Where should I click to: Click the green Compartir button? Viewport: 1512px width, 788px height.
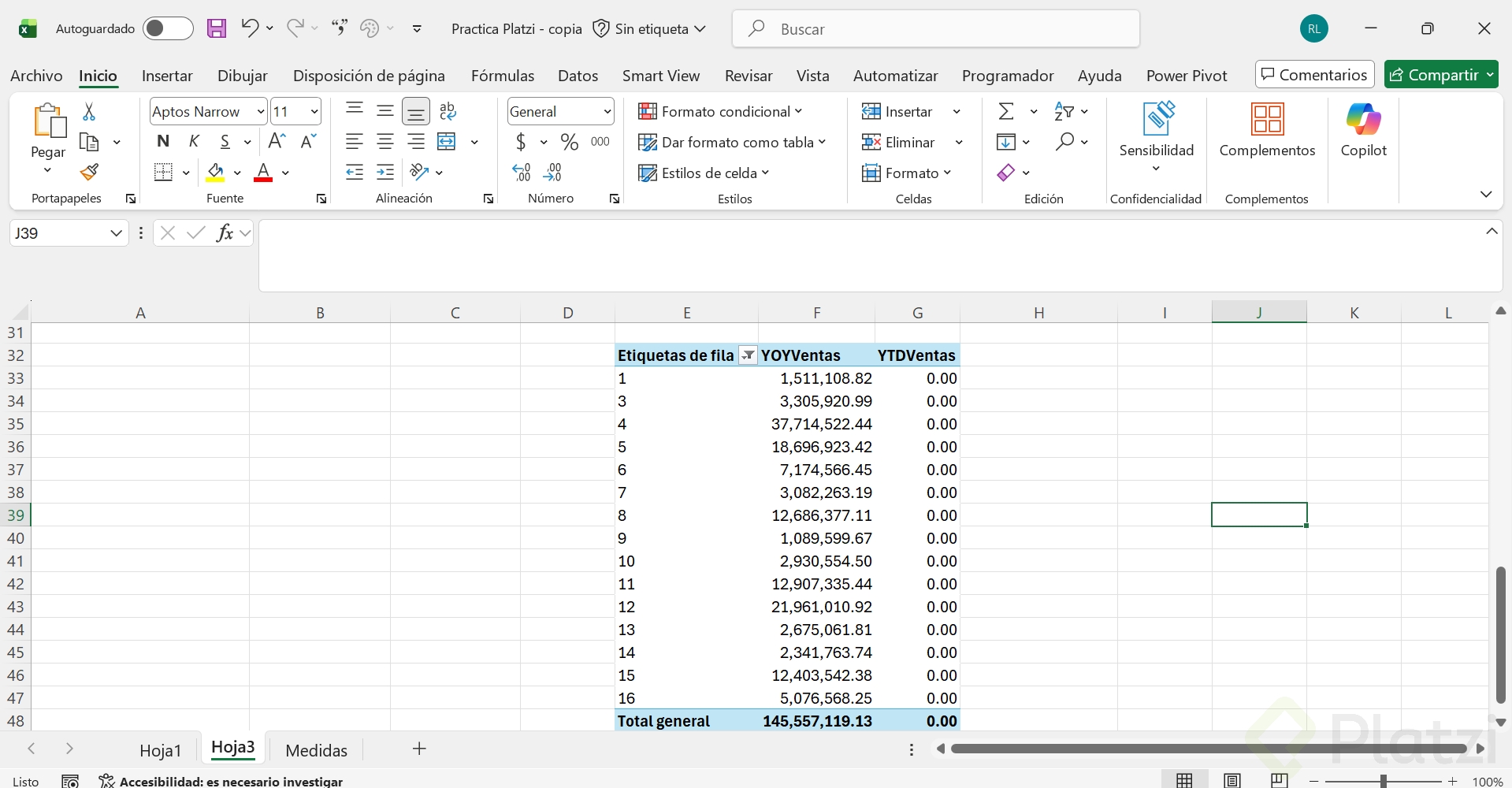tap(1434, 75)
